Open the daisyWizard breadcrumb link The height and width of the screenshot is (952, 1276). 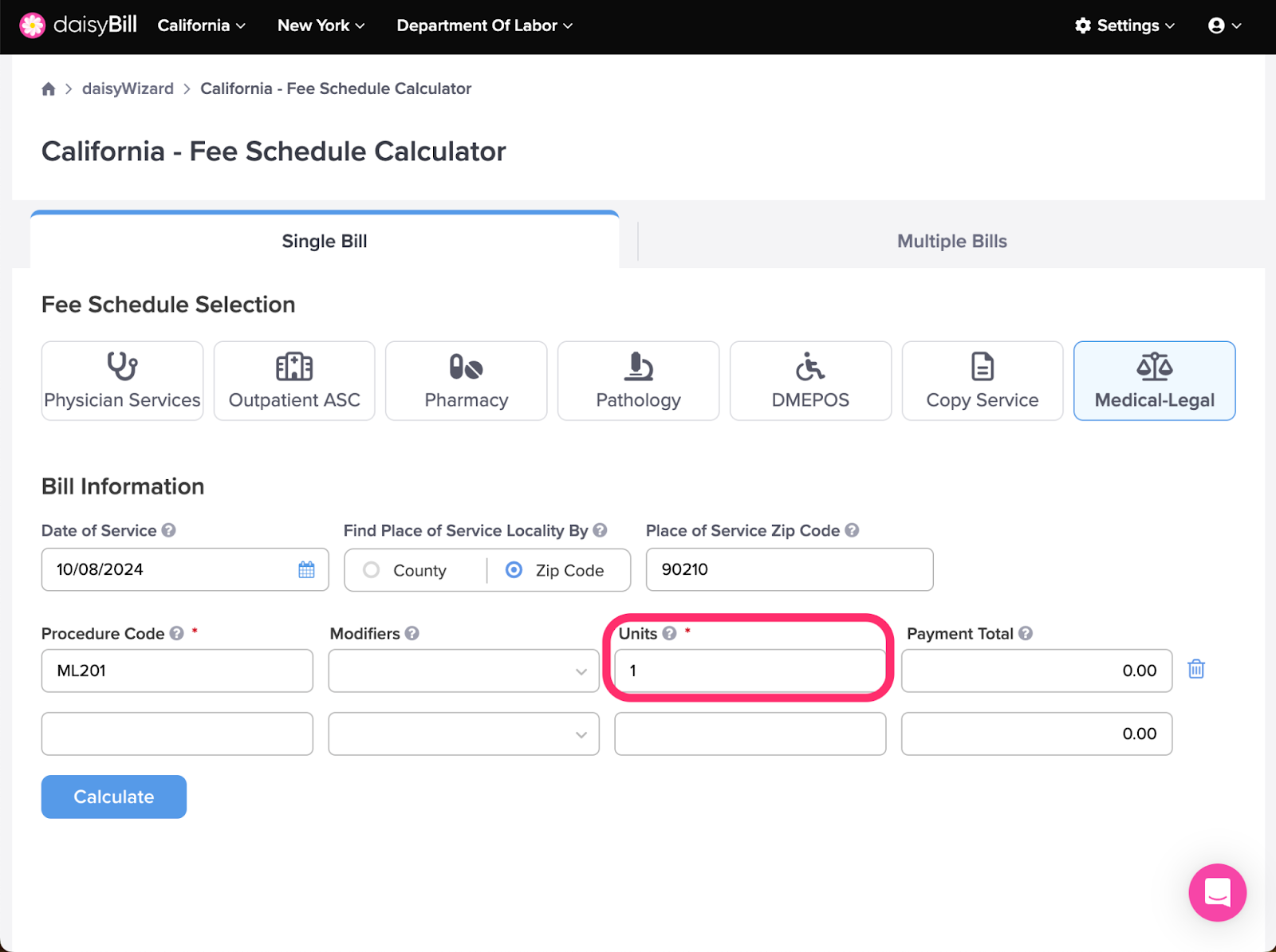[x=128, y=89]
